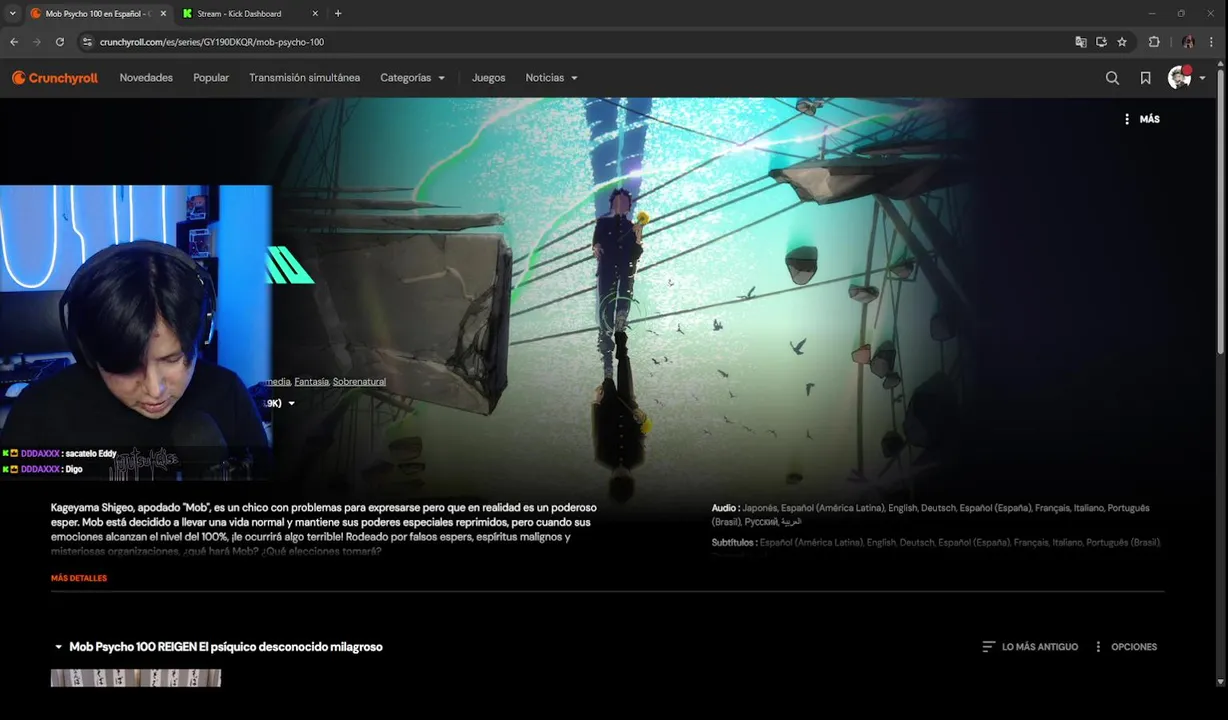Open the Chrome profile avatar
1228x720 pixels.
[x=1188, y=42]
